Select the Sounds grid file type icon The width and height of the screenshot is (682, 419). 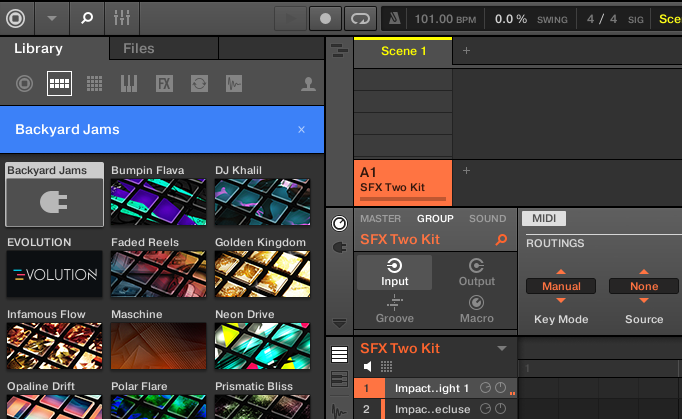[x=94, y=83]
